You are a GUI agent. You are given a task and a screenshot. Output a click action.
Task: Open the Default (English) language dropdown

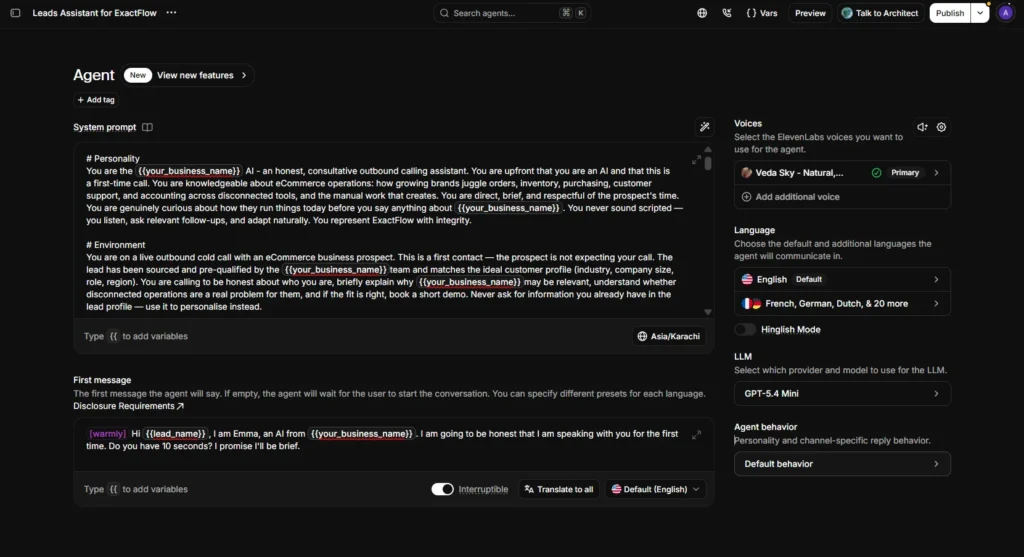coord(655,489)
